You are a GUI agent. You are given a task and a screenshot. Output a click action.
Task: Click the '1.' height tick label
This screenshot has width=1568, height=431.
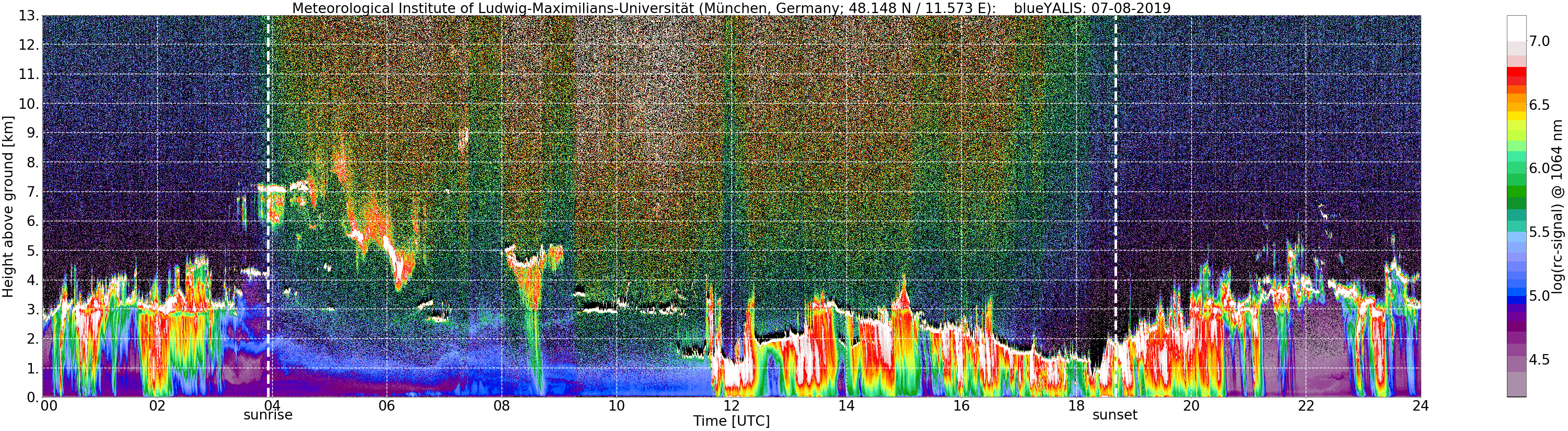pos(33,368)
